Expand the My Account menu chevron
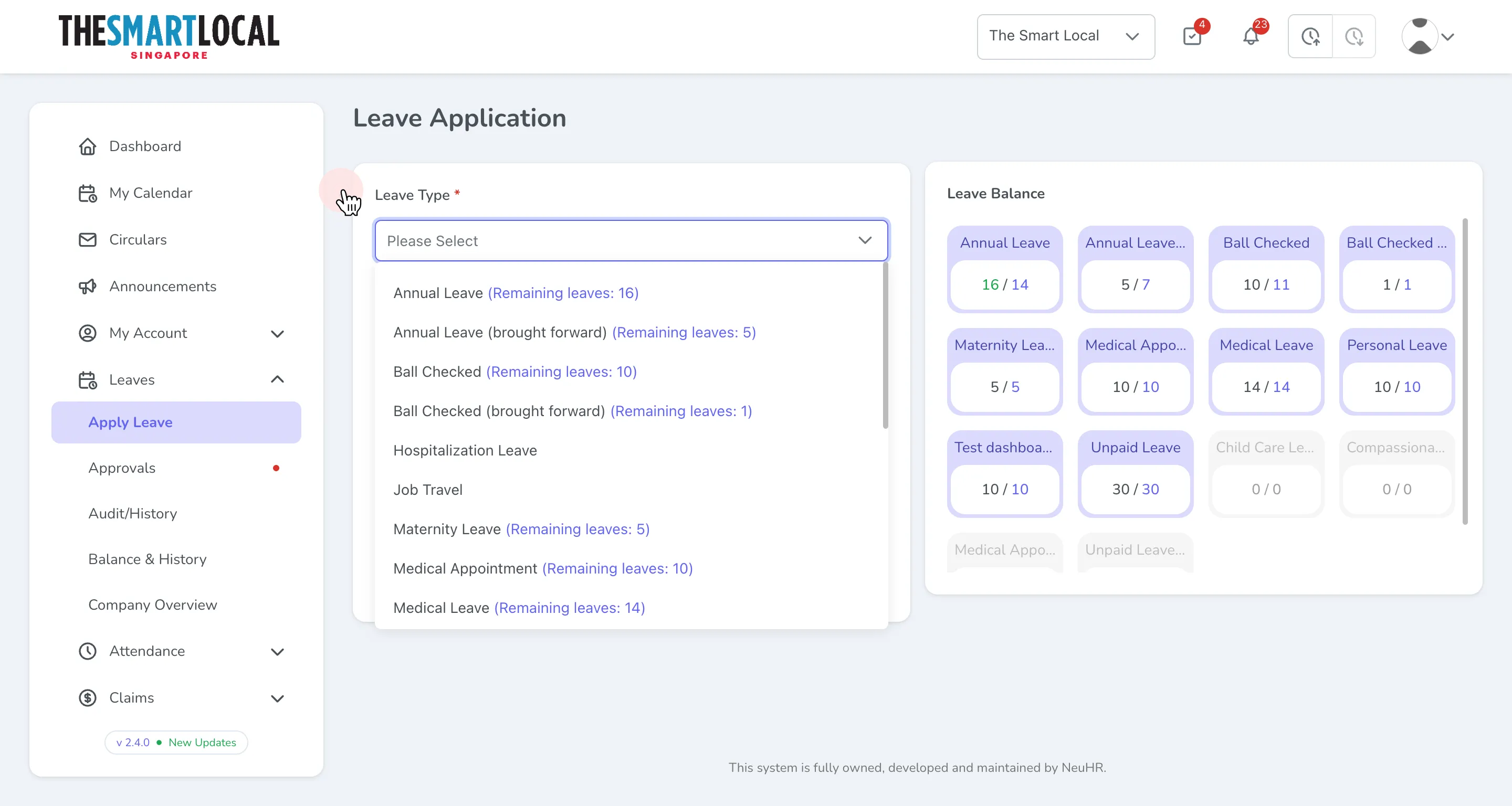This screenshot has width=1512, height=806. 277,334
